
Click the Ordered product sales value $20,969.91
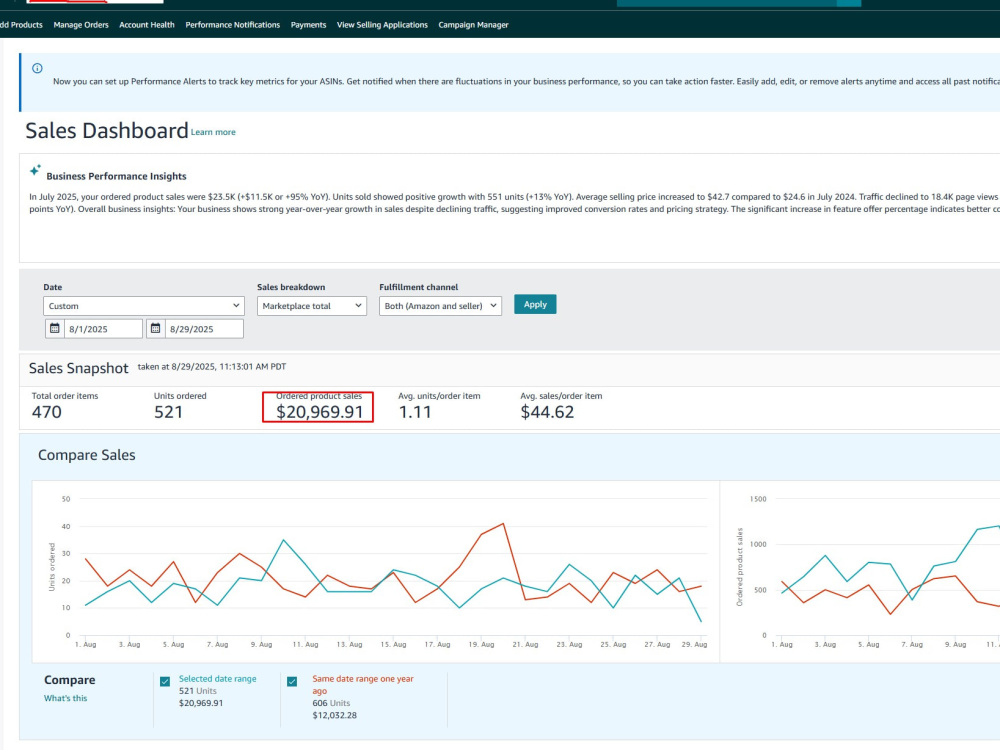tap(320, 412)
